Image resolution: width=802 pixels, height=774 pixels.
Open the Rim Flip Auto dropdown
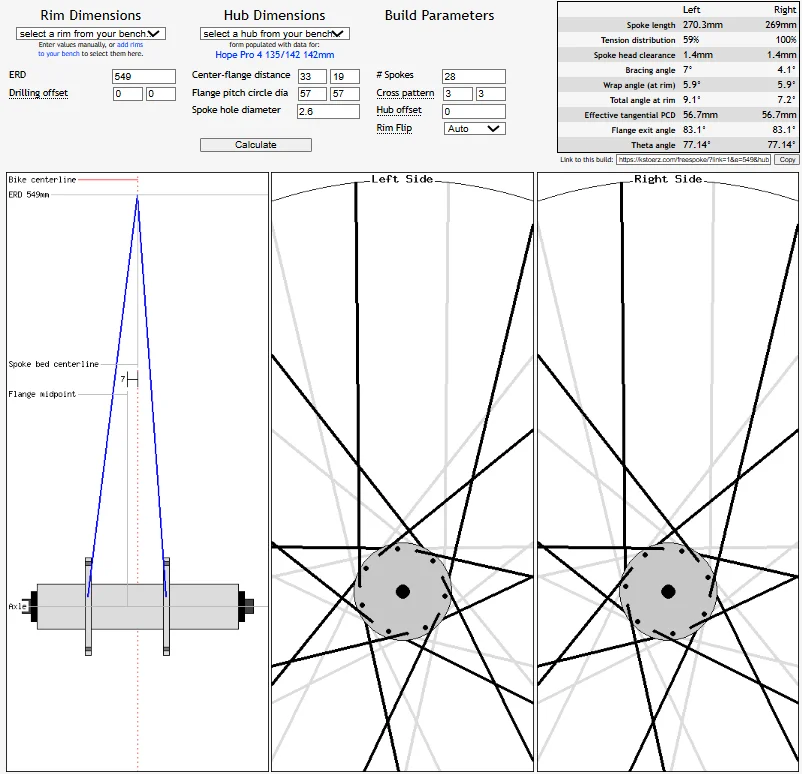coord(474,129)
